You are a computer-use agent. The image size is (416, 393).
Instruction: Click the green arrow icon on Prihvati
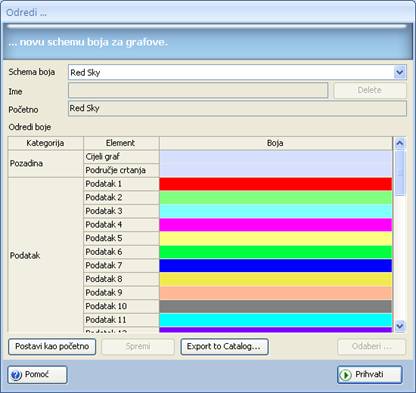(345, 375)
